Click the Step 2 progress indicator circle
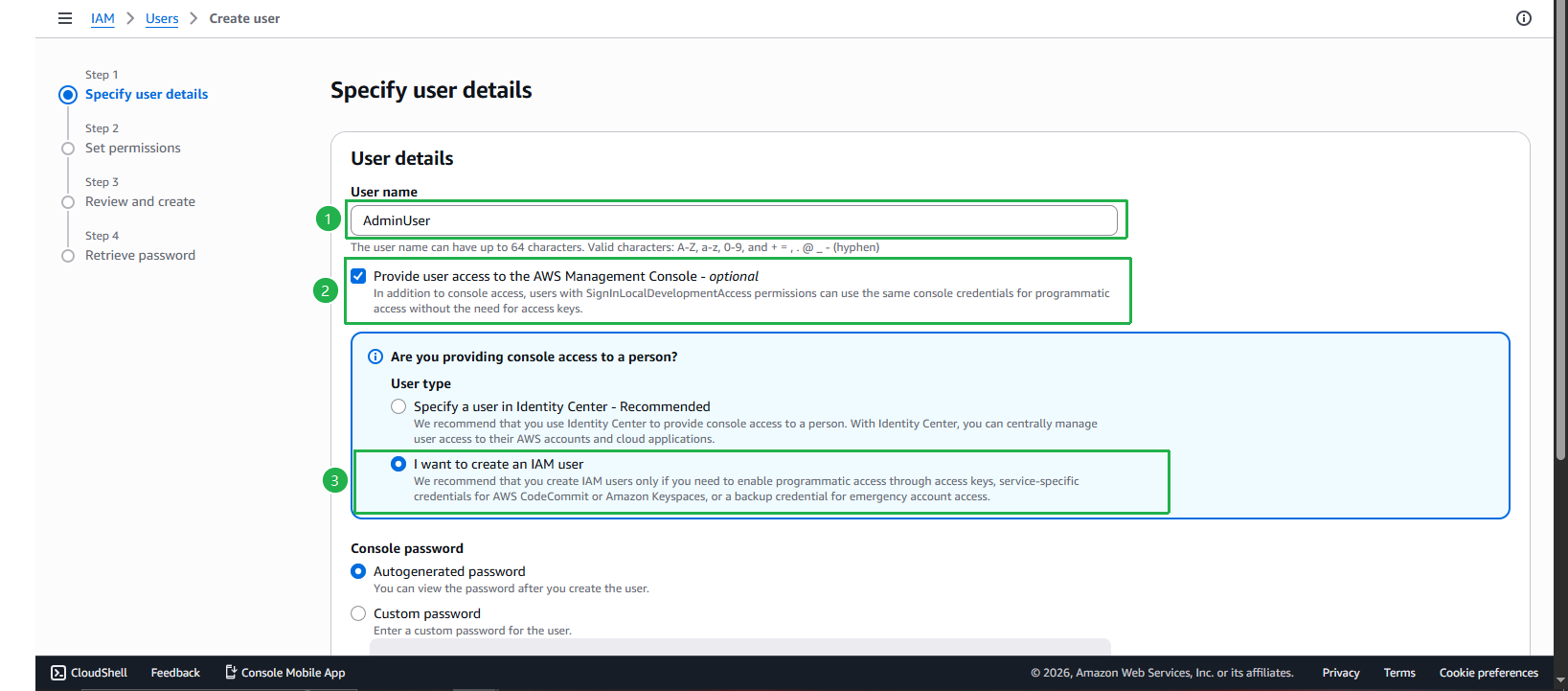 [x=68, y=149]
